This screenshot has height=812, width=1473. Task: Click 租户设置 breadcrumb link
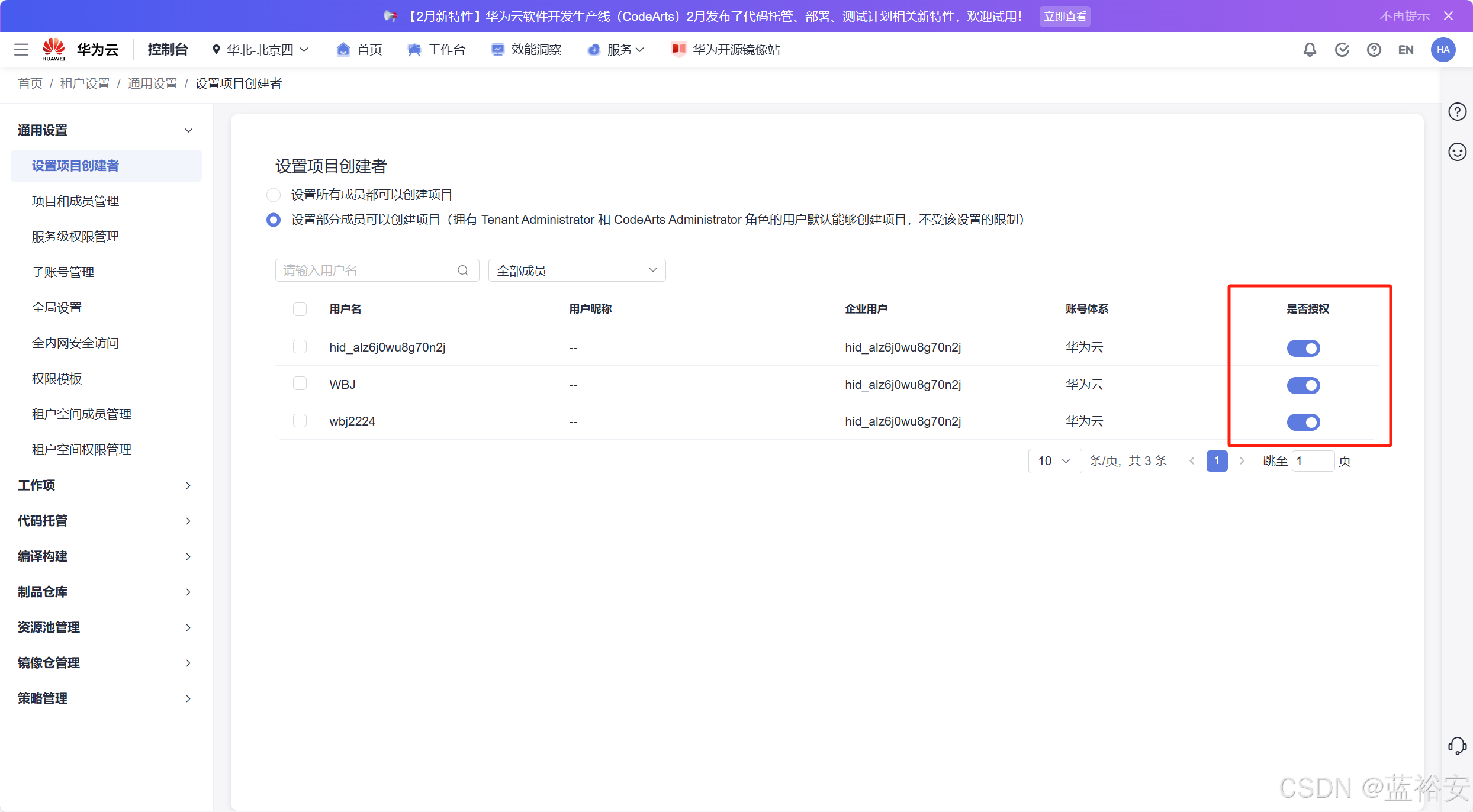tap(85, 83)
